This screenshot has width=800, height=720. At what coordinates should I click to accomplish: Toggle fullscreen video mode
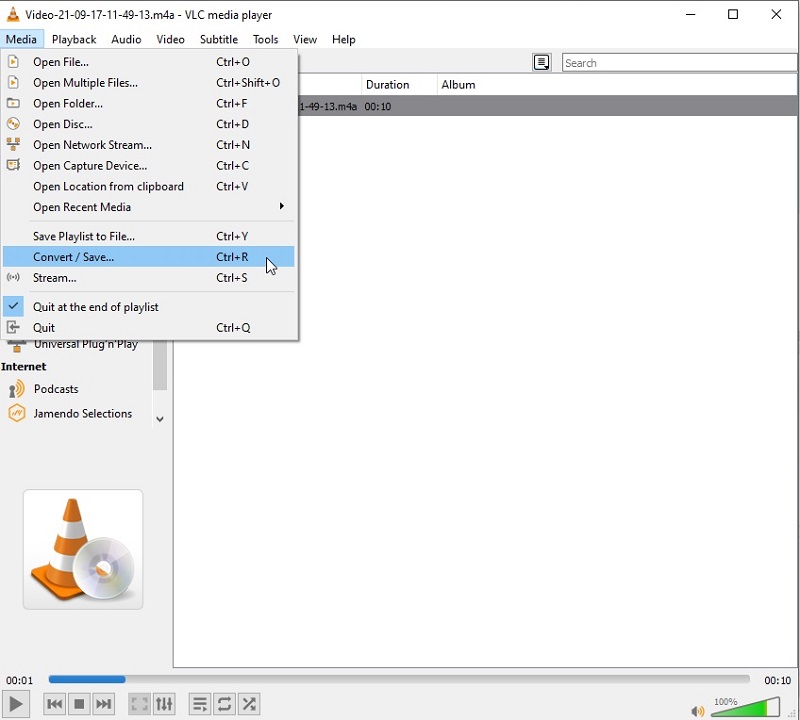[x=139, y=704]
